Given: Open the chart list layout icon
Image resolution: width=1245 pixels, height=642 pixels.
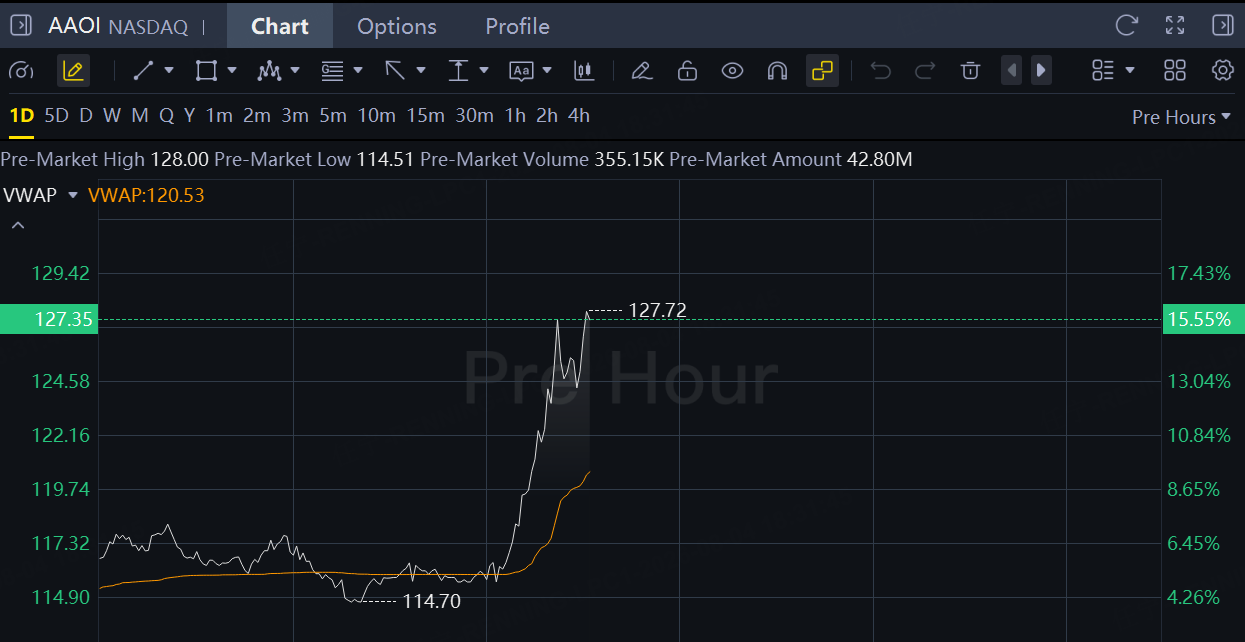Looking at the screenshot, I should 1103,71.
